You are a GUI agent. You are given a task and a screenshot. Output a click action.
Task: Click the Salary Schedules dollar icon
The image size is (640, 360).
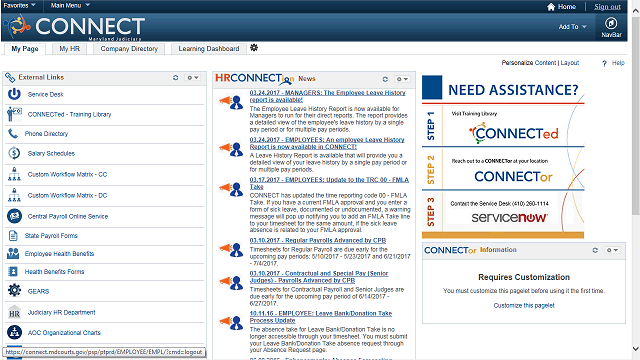coord(14,153)
